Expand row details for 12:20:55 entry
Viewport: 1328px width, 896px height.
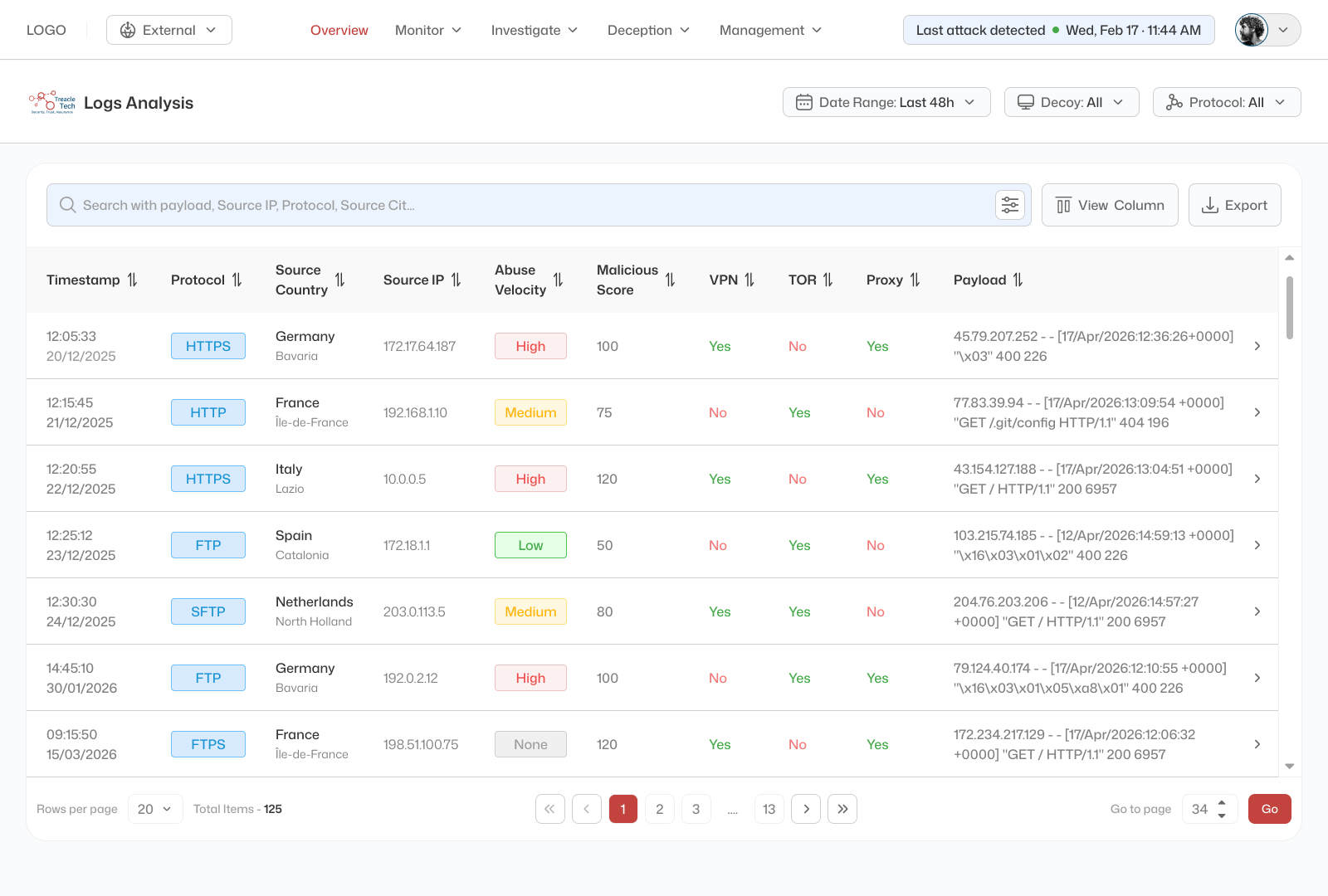pyautogui.click(x=1257, y=479)
